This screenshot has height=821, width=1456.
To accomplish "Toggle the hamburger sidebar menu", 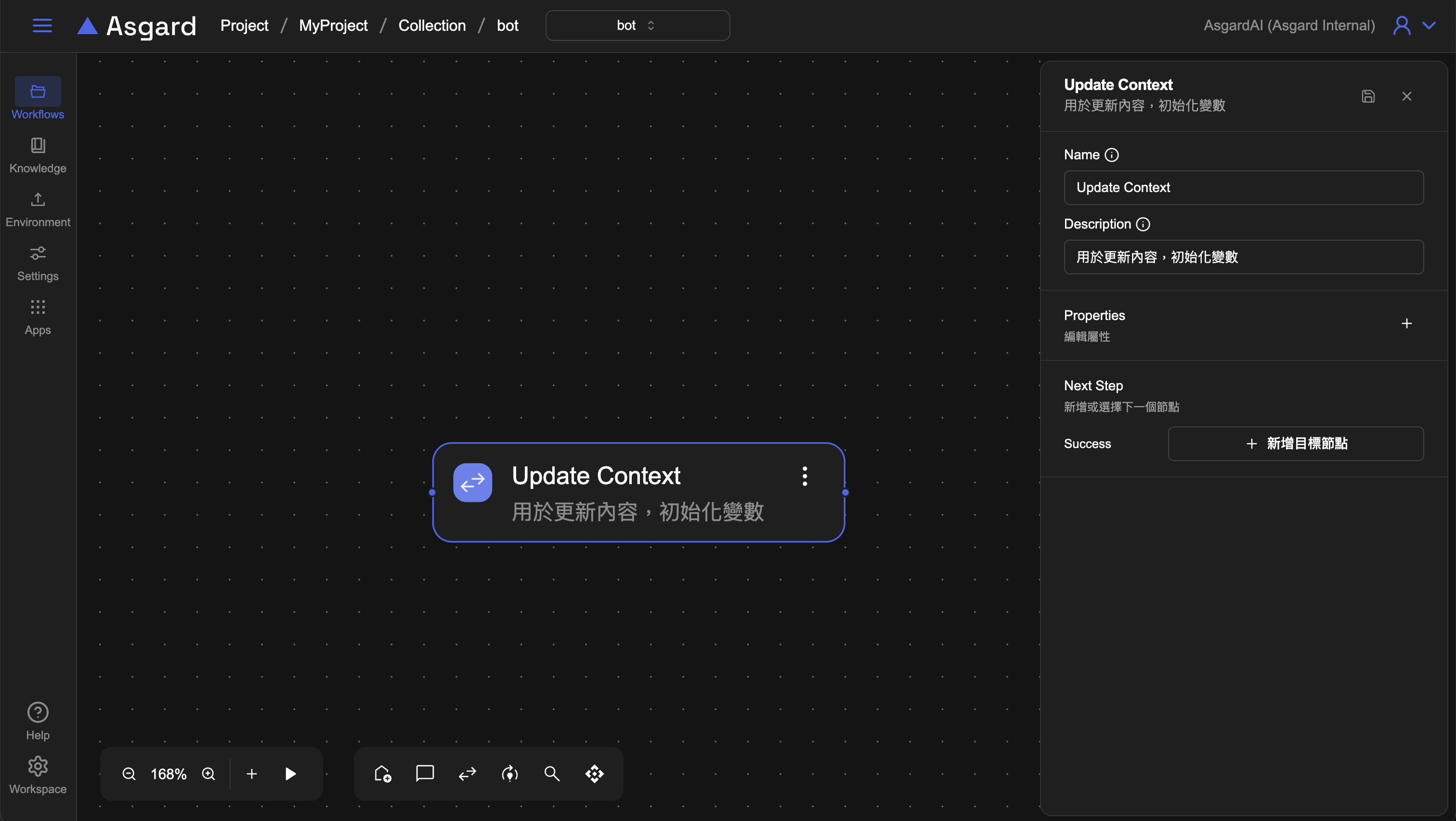I will 42,26.
